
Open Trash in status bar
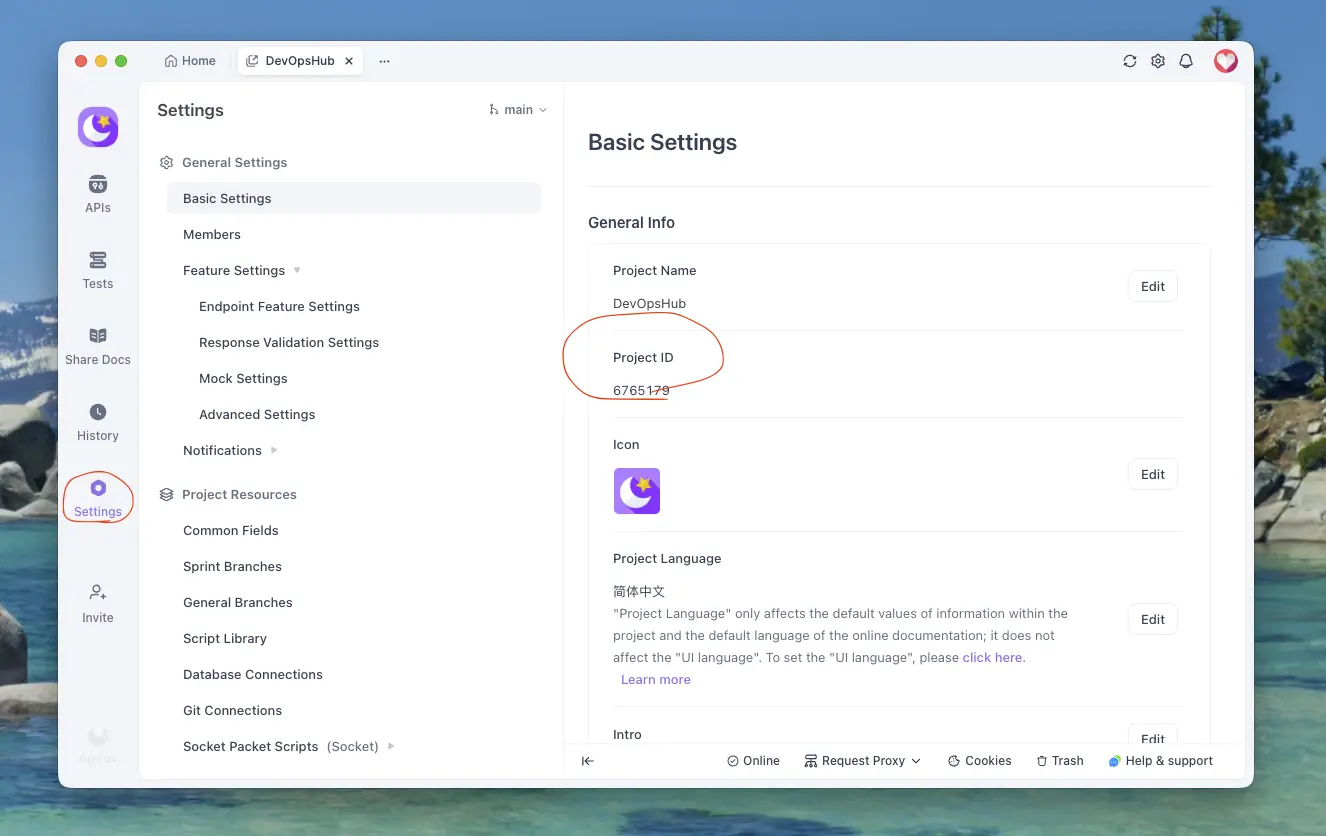click(x=1059, y=761)
